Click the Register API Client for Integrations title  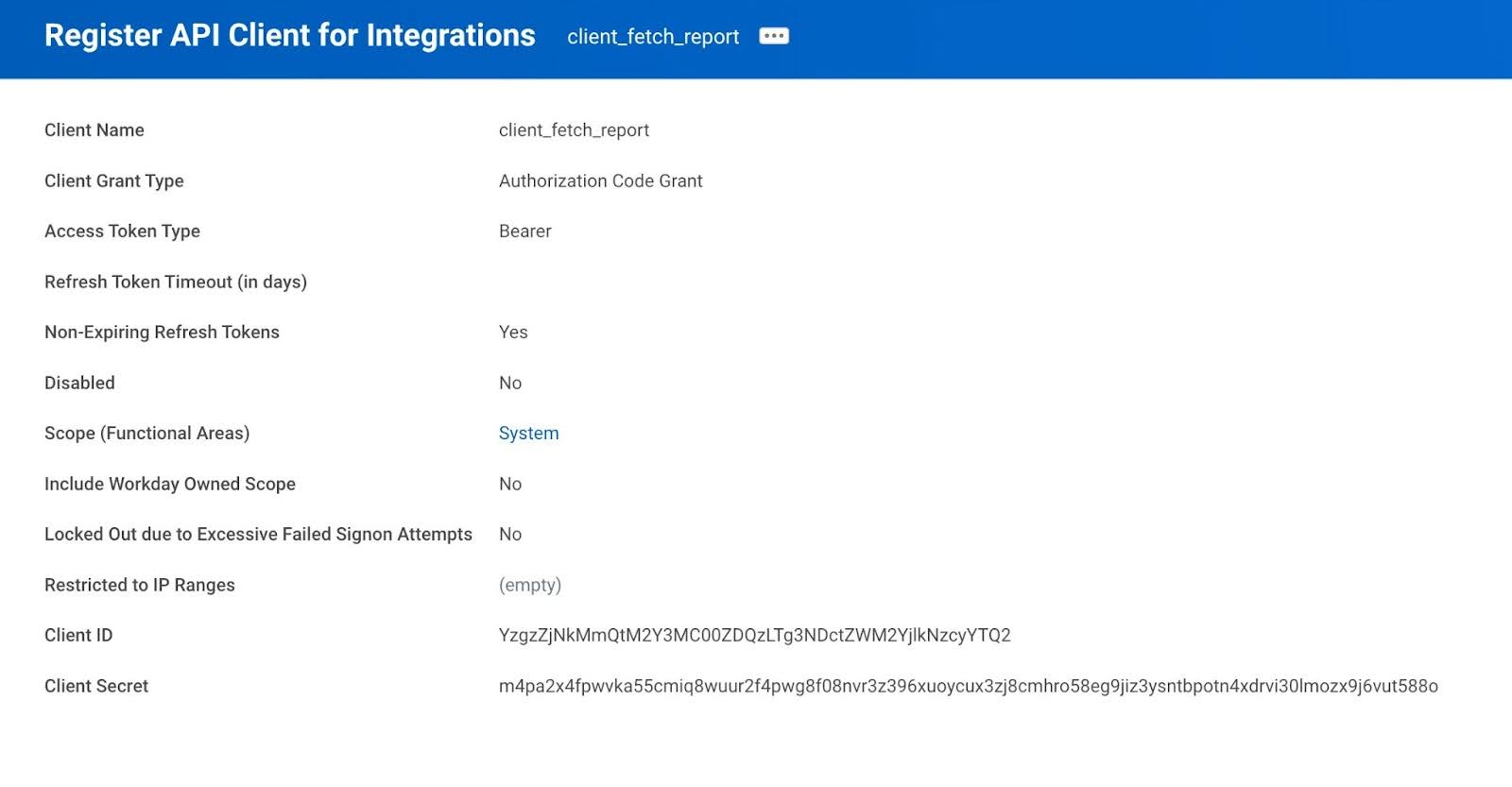[289, 35]
